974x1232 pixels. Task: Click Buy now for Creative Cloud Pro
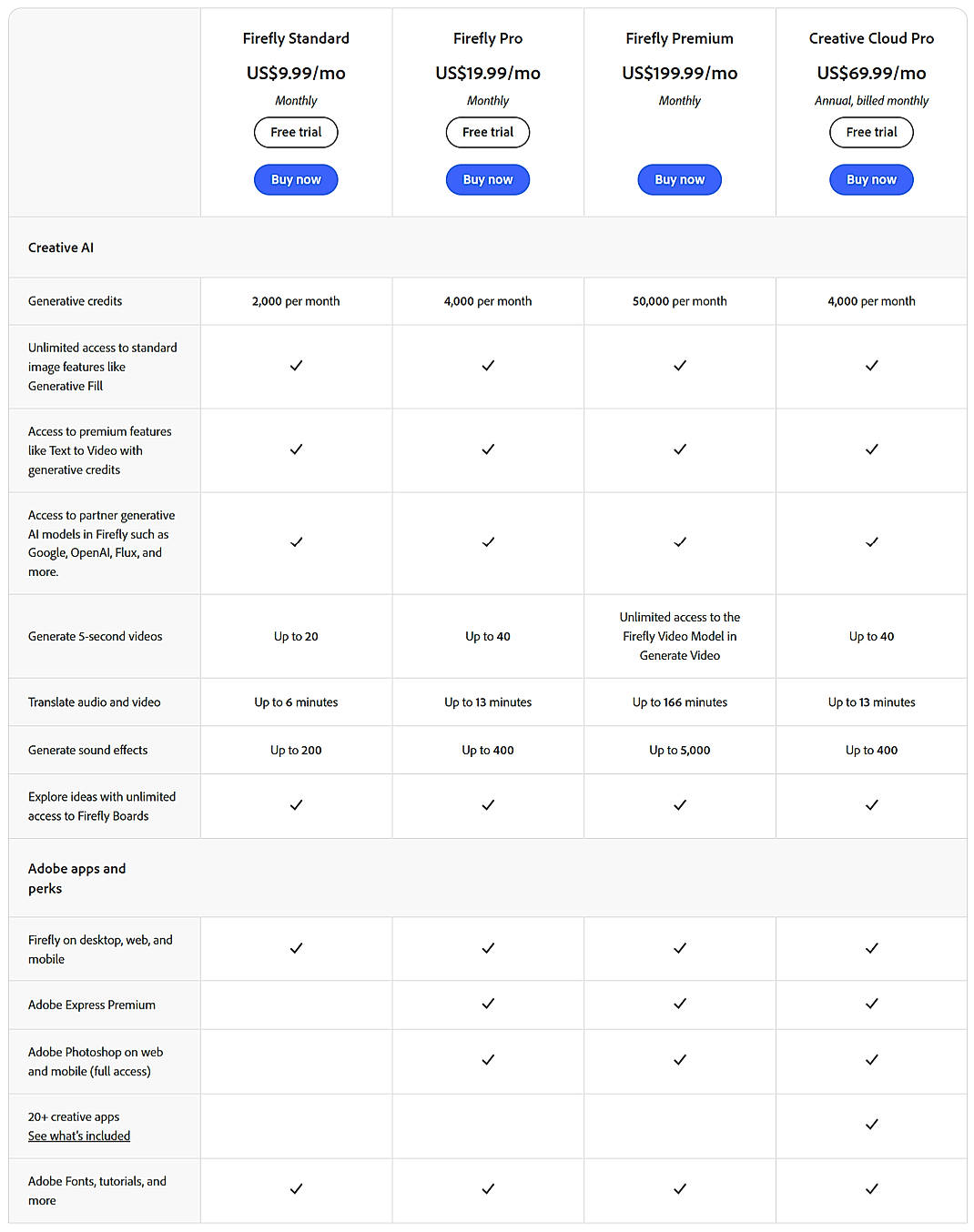[x=871, y=179]
